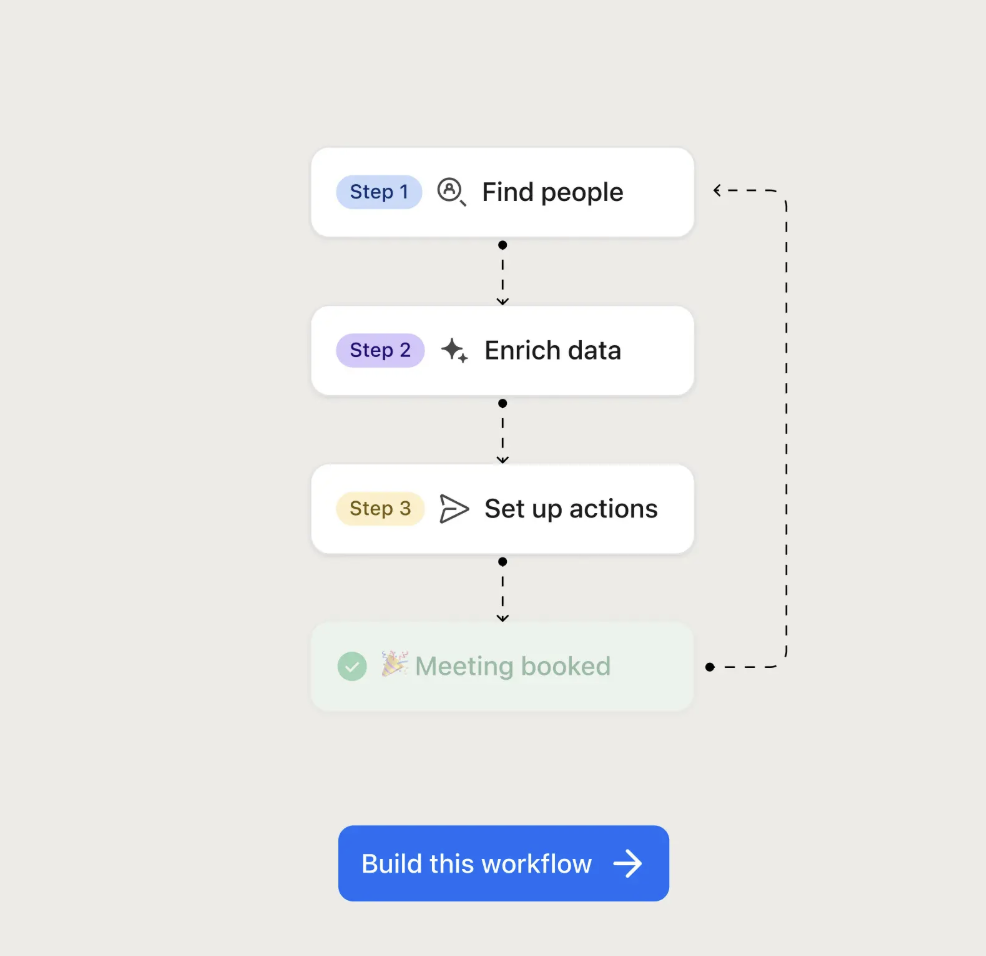986x956 pixels.
Task: Click the Set up actions send icon
Action: click(454, 509)
